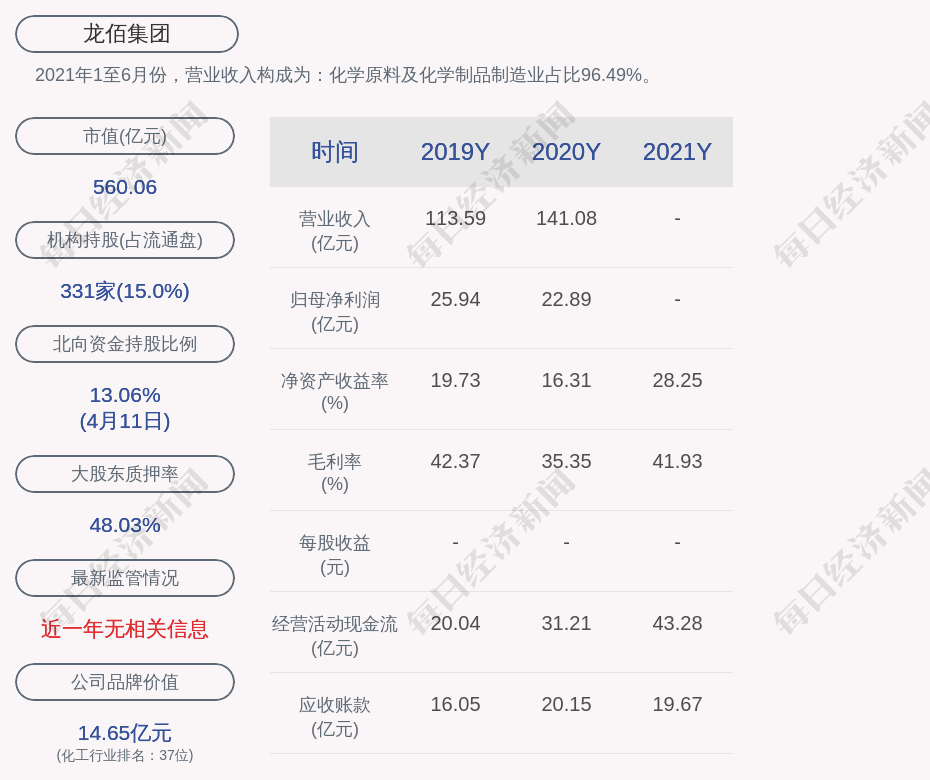Click the 2021年1至6月份 revenue composition sentence

click(x=345, y=75)
